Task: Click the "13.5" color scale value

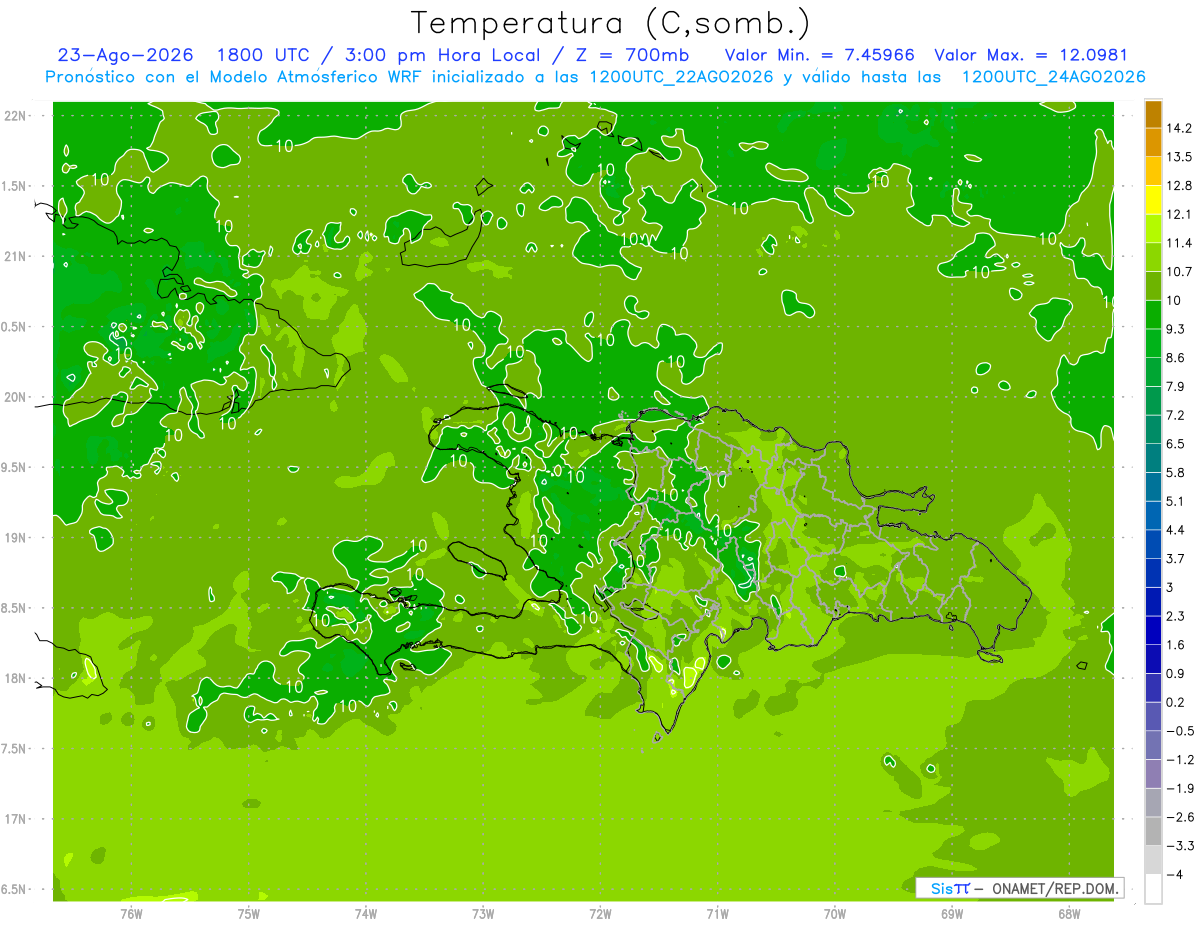Action: (1180, 157)
